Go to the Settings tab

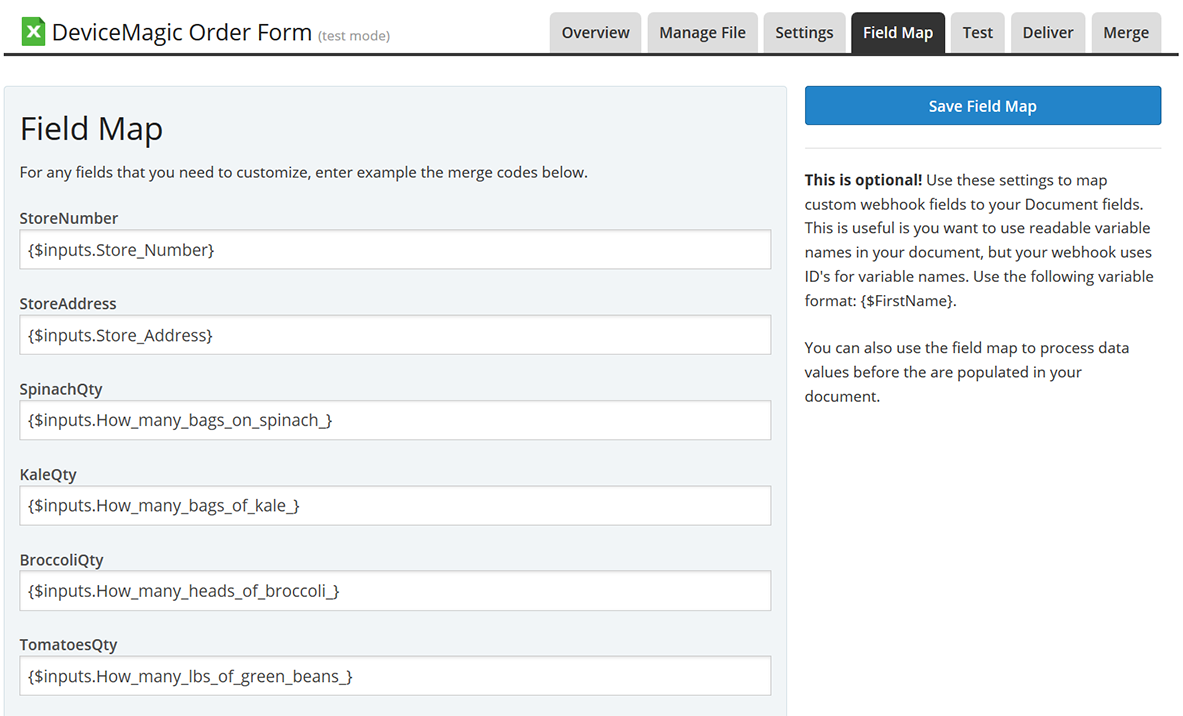[x=804, y=33]
